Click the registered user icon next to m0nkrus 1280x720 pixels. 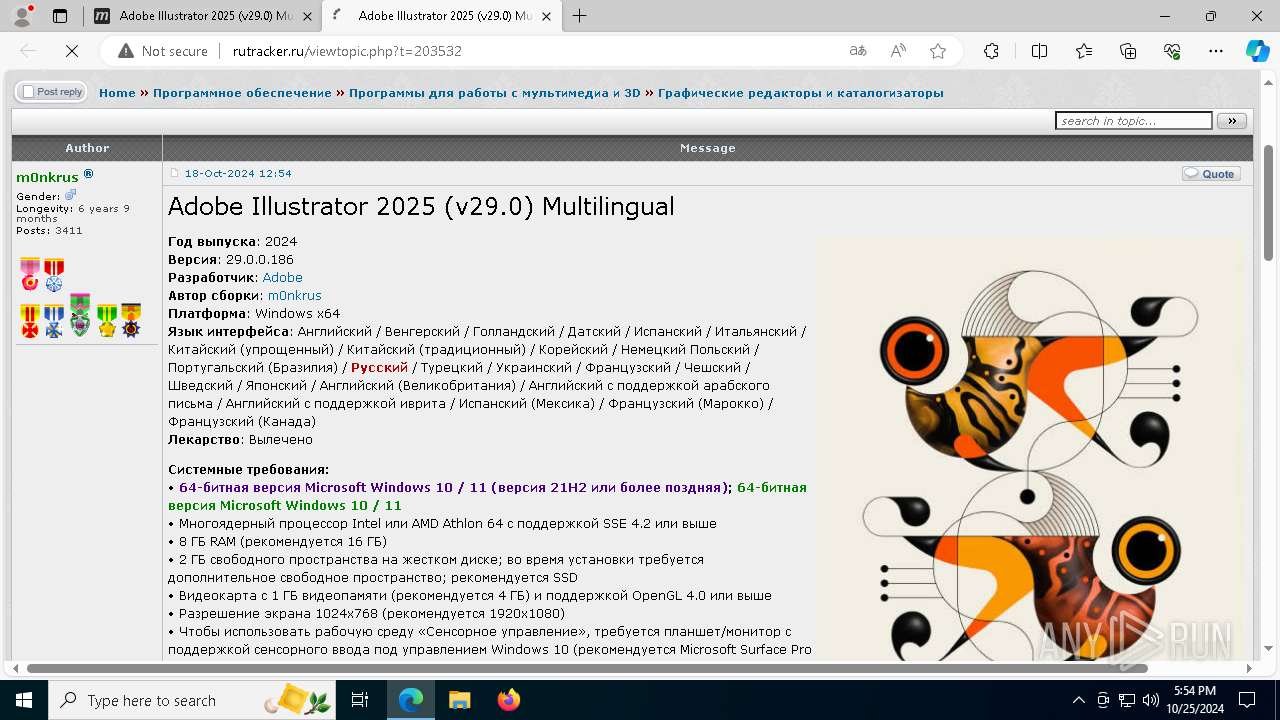pos(89,174)
